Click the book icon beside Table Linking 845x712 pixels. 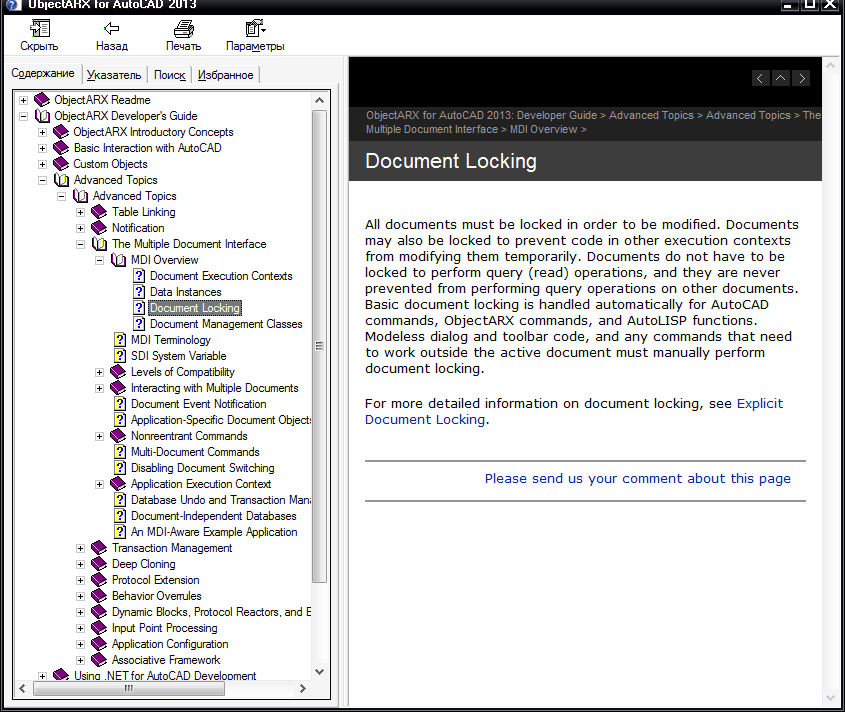click(99, 212)
